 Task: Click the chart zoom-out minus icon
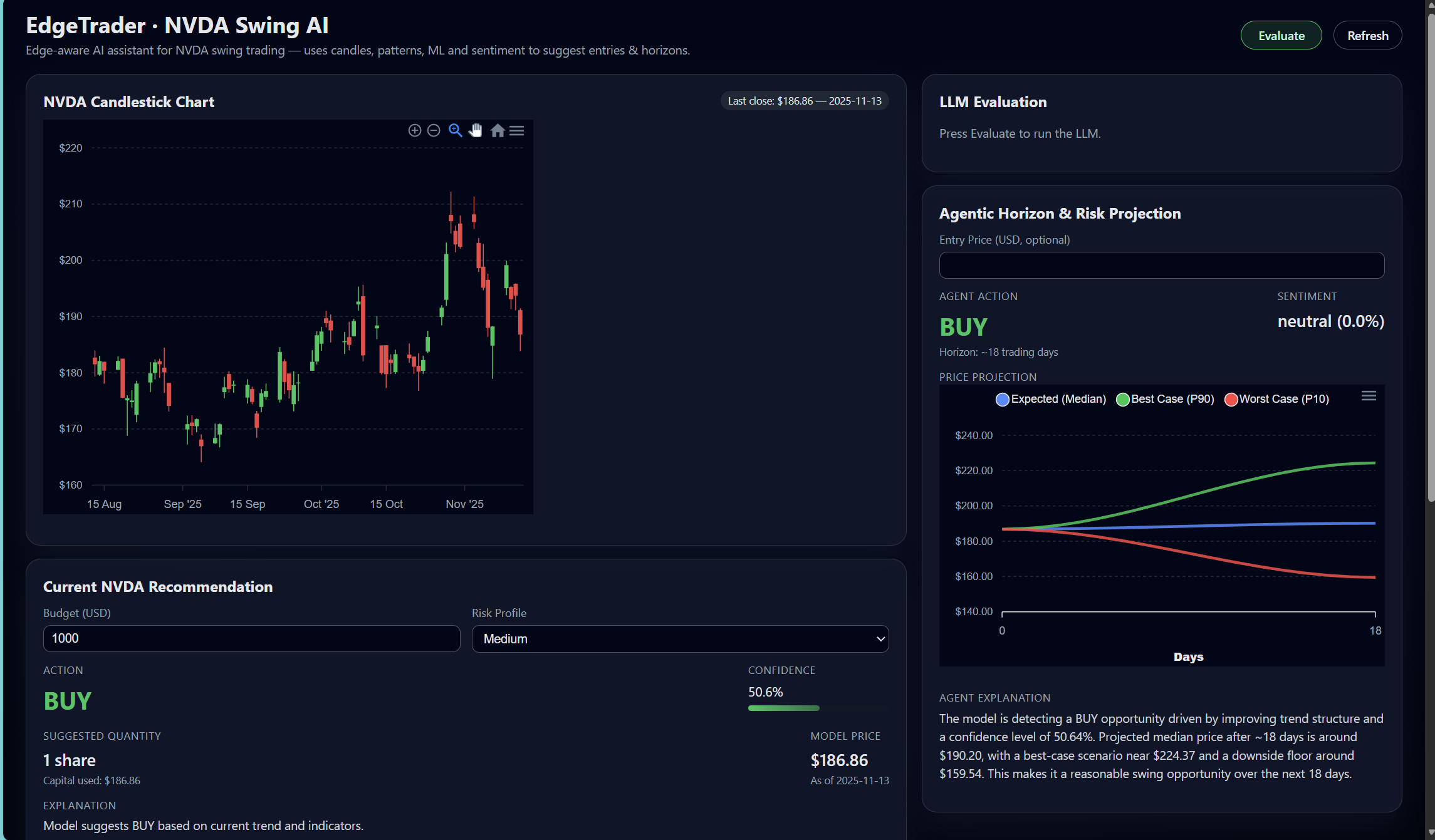click(x=434, y=130)
